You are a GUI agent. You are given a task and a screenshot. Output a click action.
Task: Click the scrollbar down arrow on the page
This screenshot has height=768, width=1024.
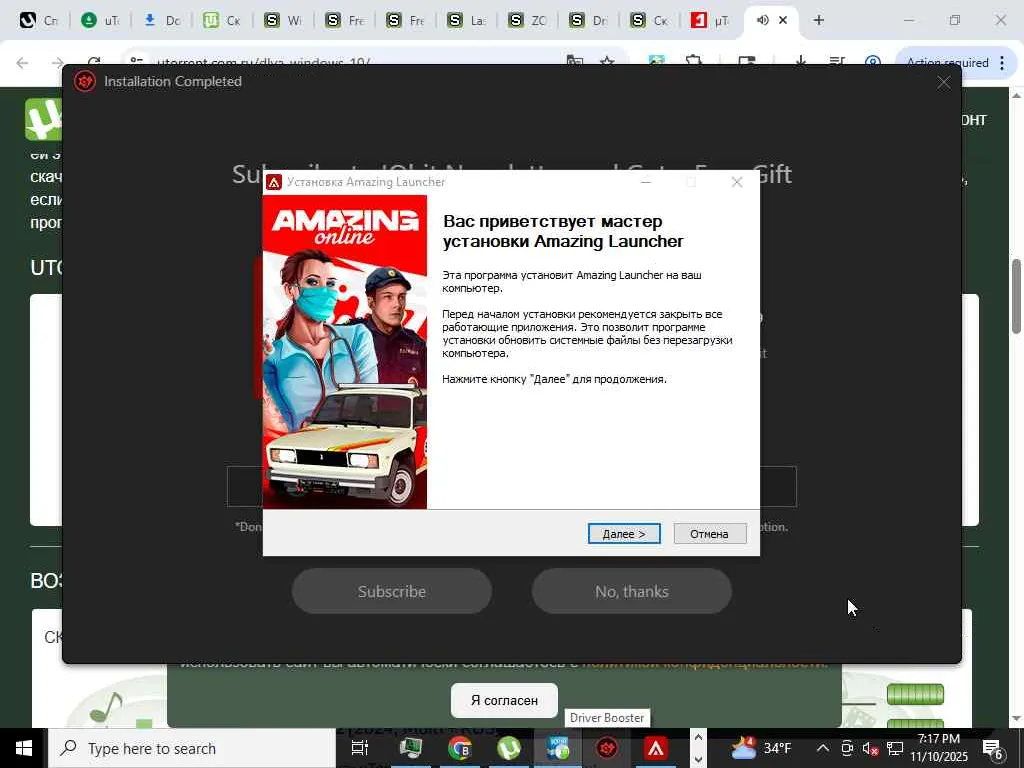pyautogui.click(x=1017, y=719)
